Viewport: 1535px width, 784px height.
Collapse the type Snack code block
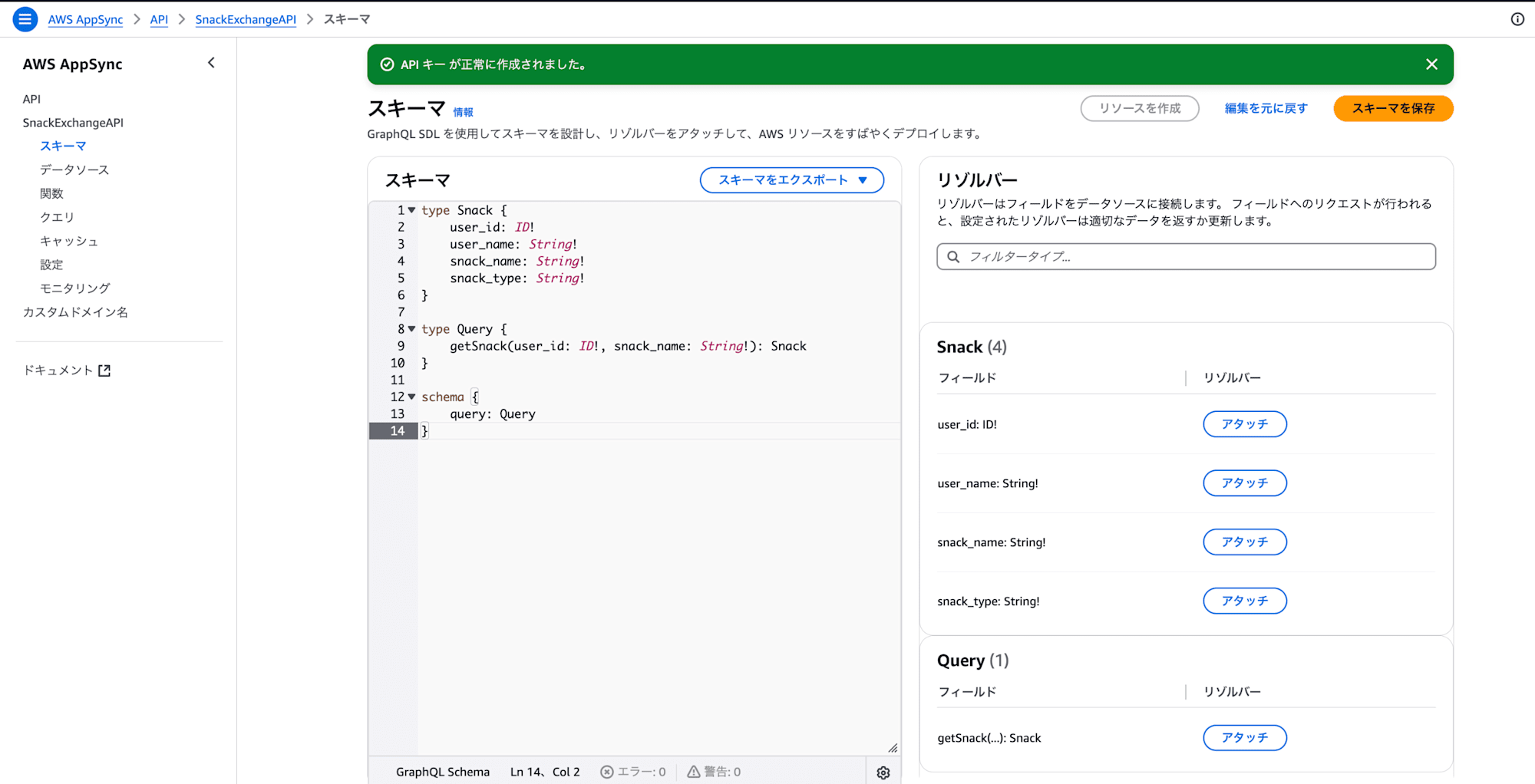(x=412, y=210)
